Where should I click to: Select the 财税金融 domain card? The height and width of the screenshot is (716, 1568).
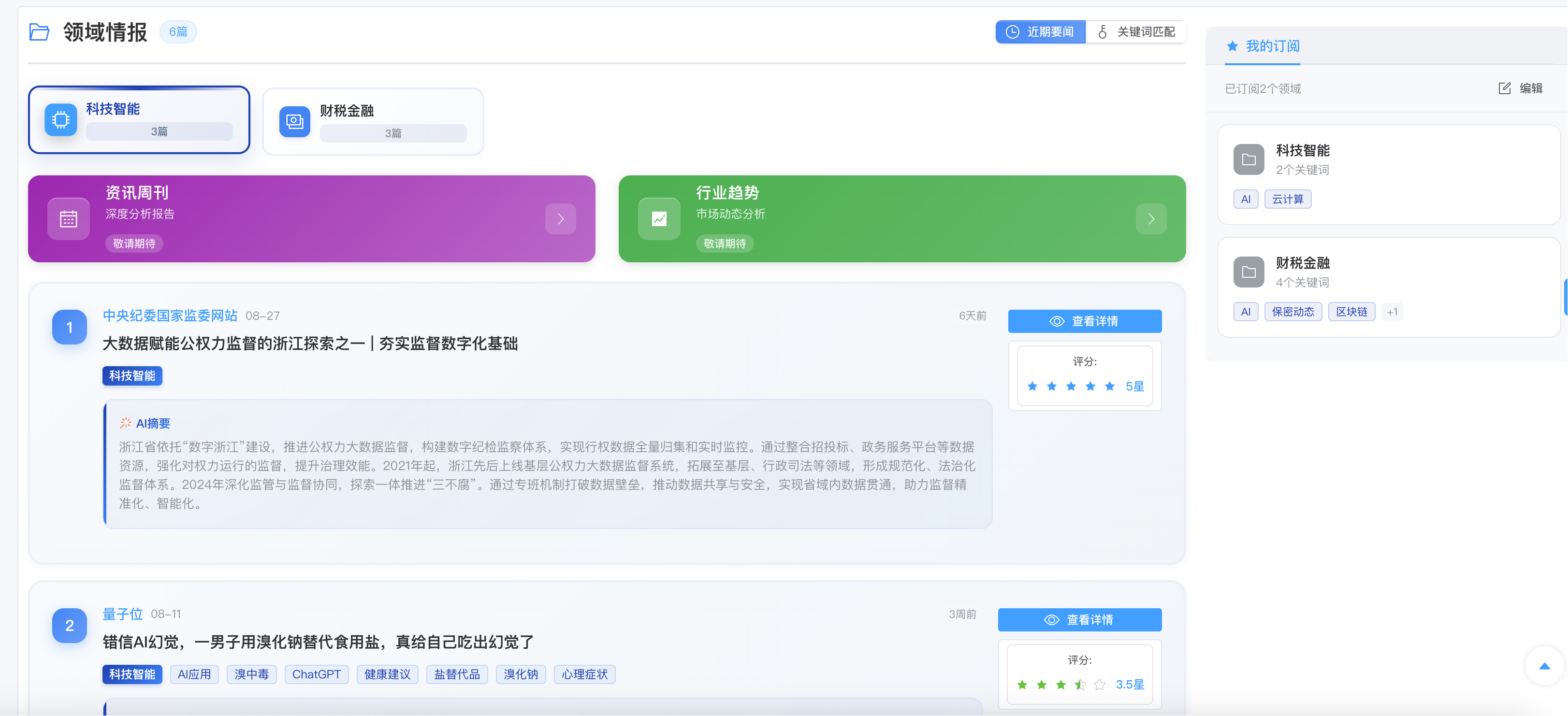(x=373, y=121)
